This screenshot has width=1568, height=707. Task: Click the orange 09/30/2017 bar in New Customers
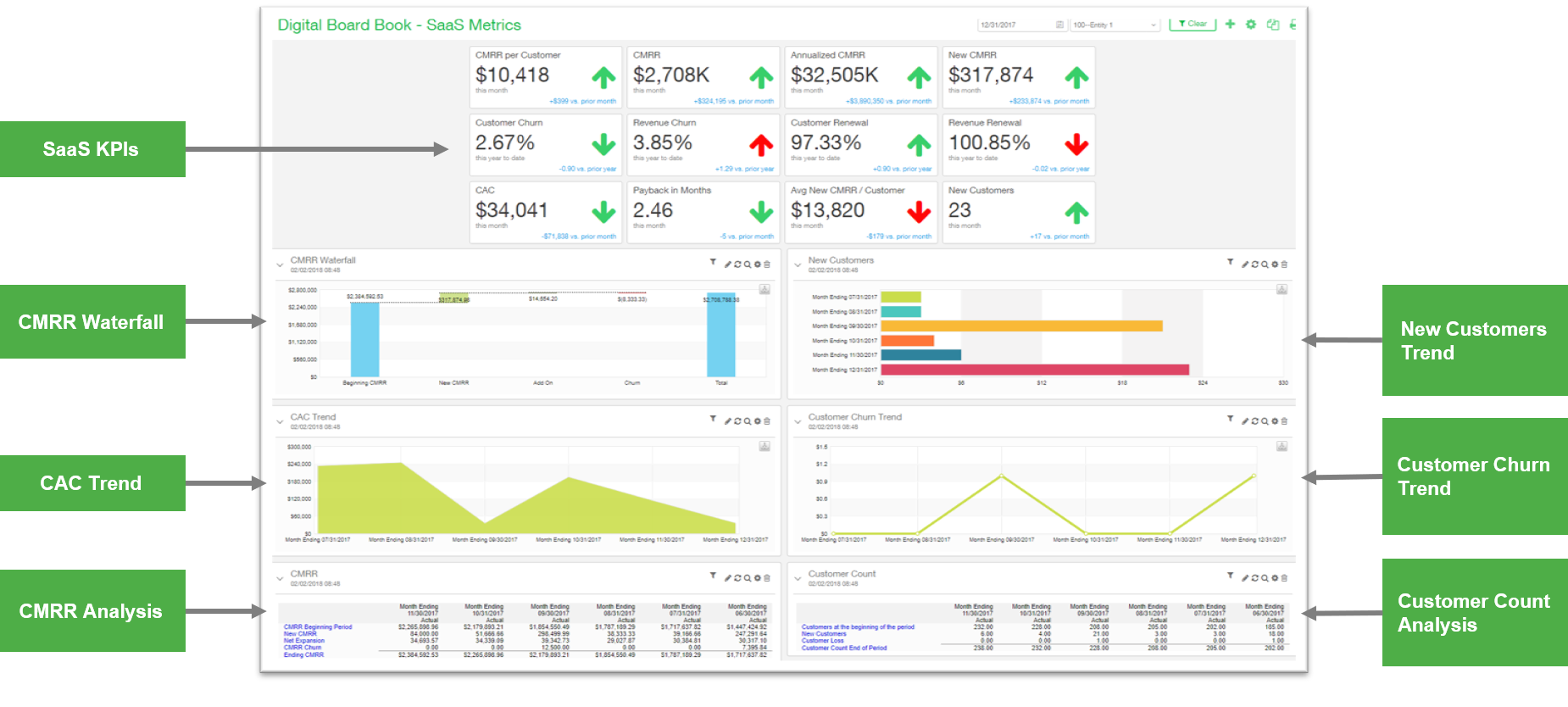click(x=1021, y=326)
